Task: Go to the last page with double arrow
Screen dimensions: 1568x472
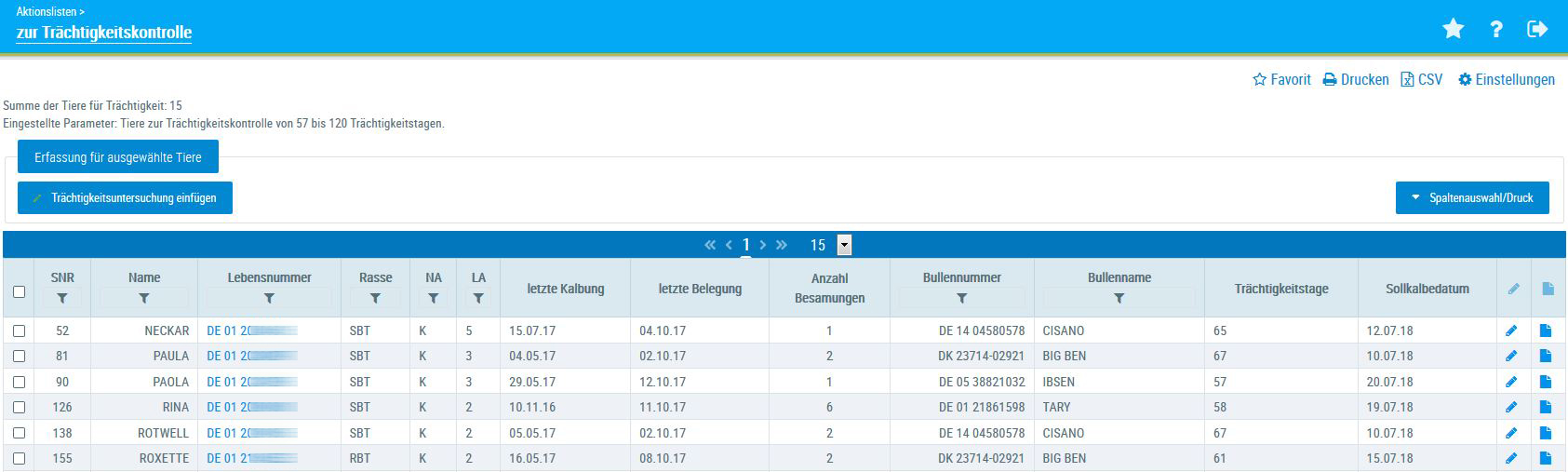Action: 782,245
